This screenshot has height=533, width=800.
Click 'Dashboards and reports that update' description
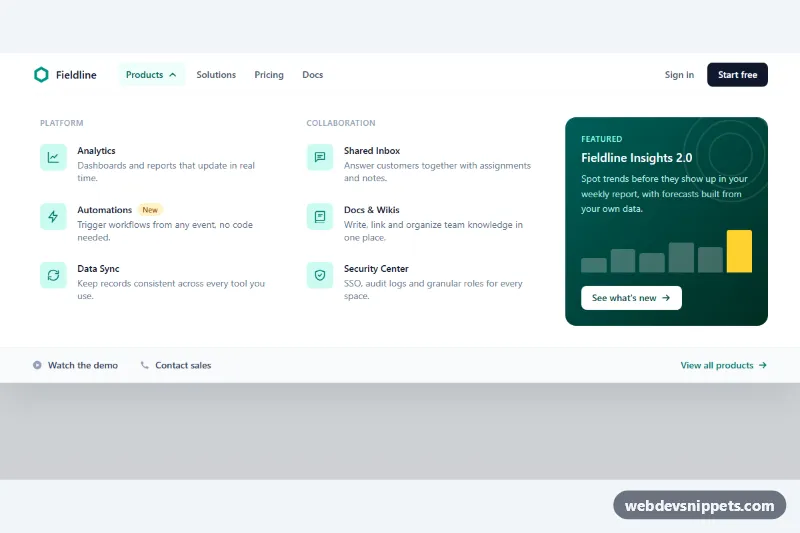coord(166,171)
